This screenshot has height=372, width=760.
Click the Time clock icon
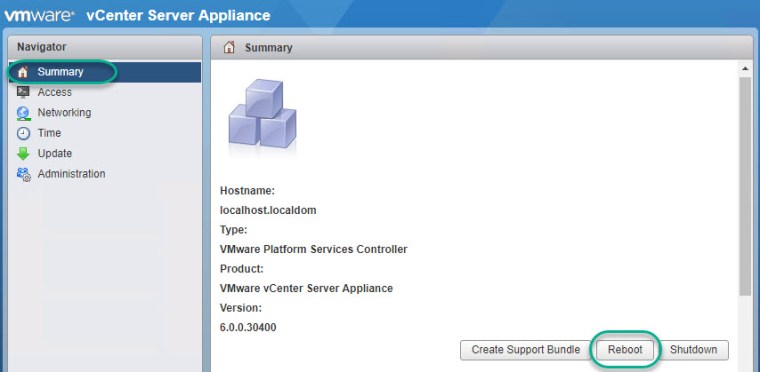click(23, 133)
